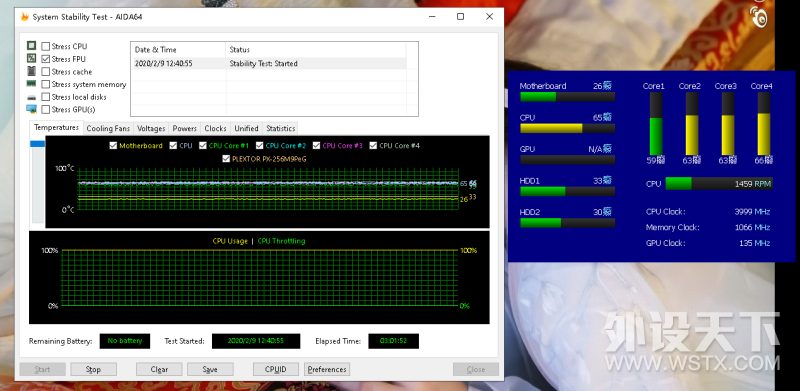Click the blue graph selector bar left of temperatures
The height and width of the screenshot is (391, 800).
pyautogui.click(x=38, y=144)
